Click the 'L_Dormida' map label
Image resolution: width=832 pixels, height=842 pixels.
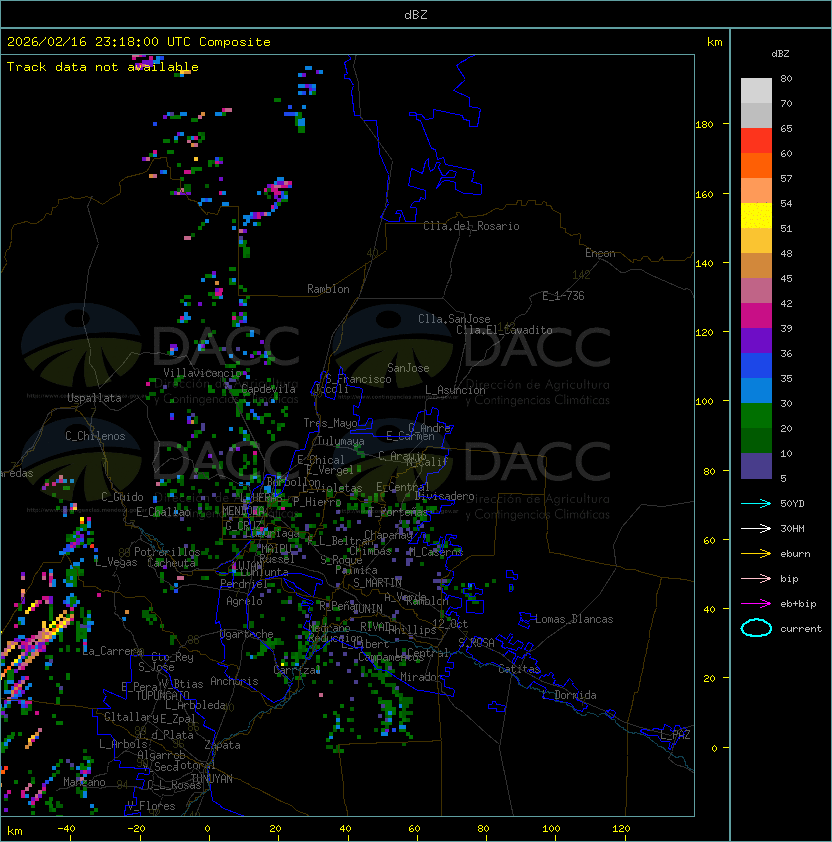[x=569, y=695]
